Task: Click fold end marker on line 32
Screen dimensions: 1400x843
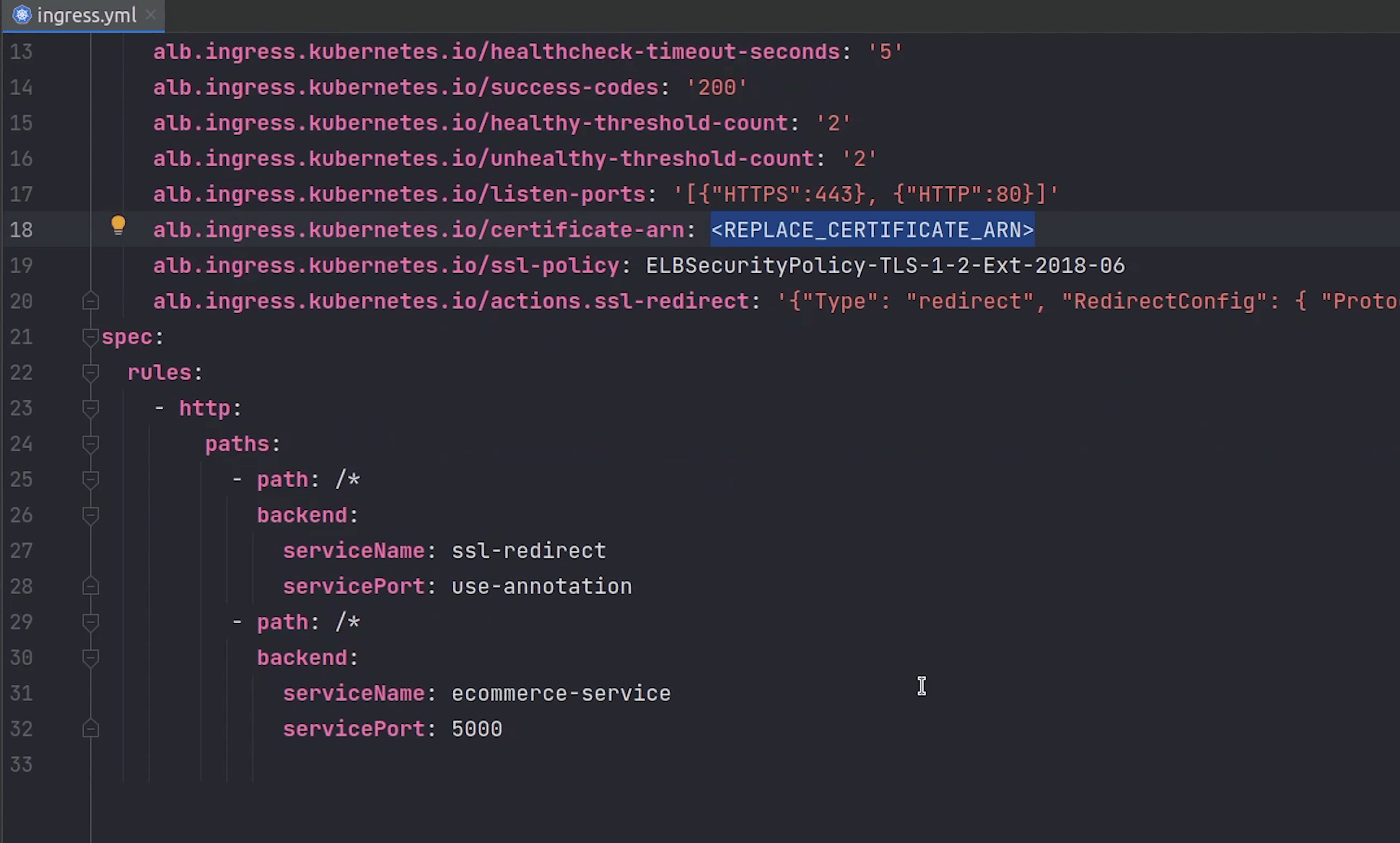Action: [90, 729]
